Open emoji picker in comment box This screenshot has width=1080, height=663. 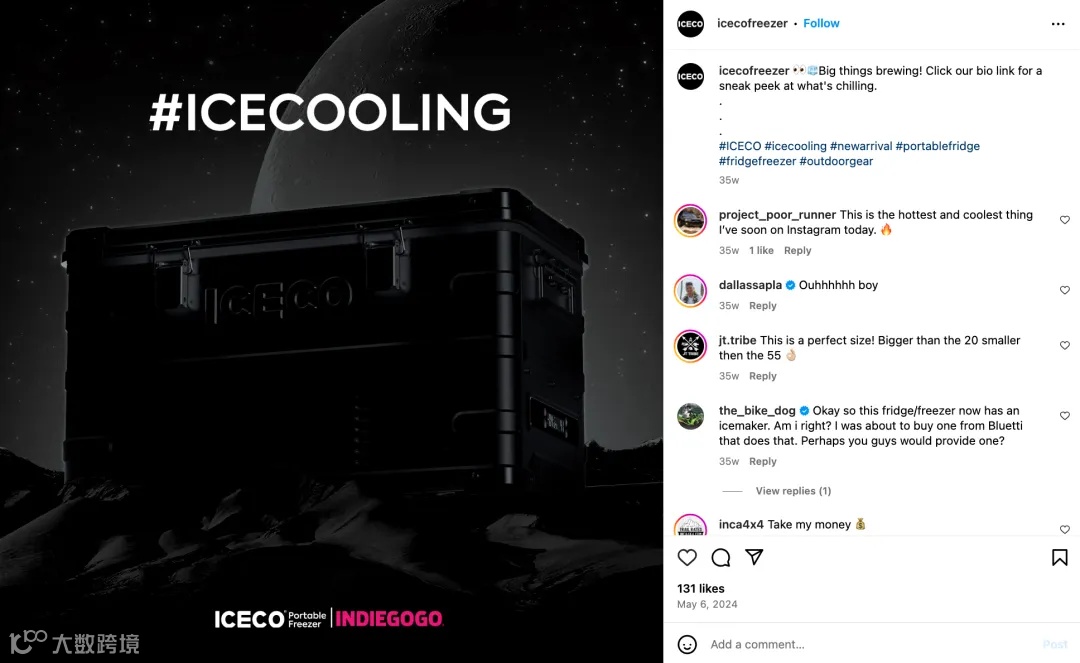687,644
